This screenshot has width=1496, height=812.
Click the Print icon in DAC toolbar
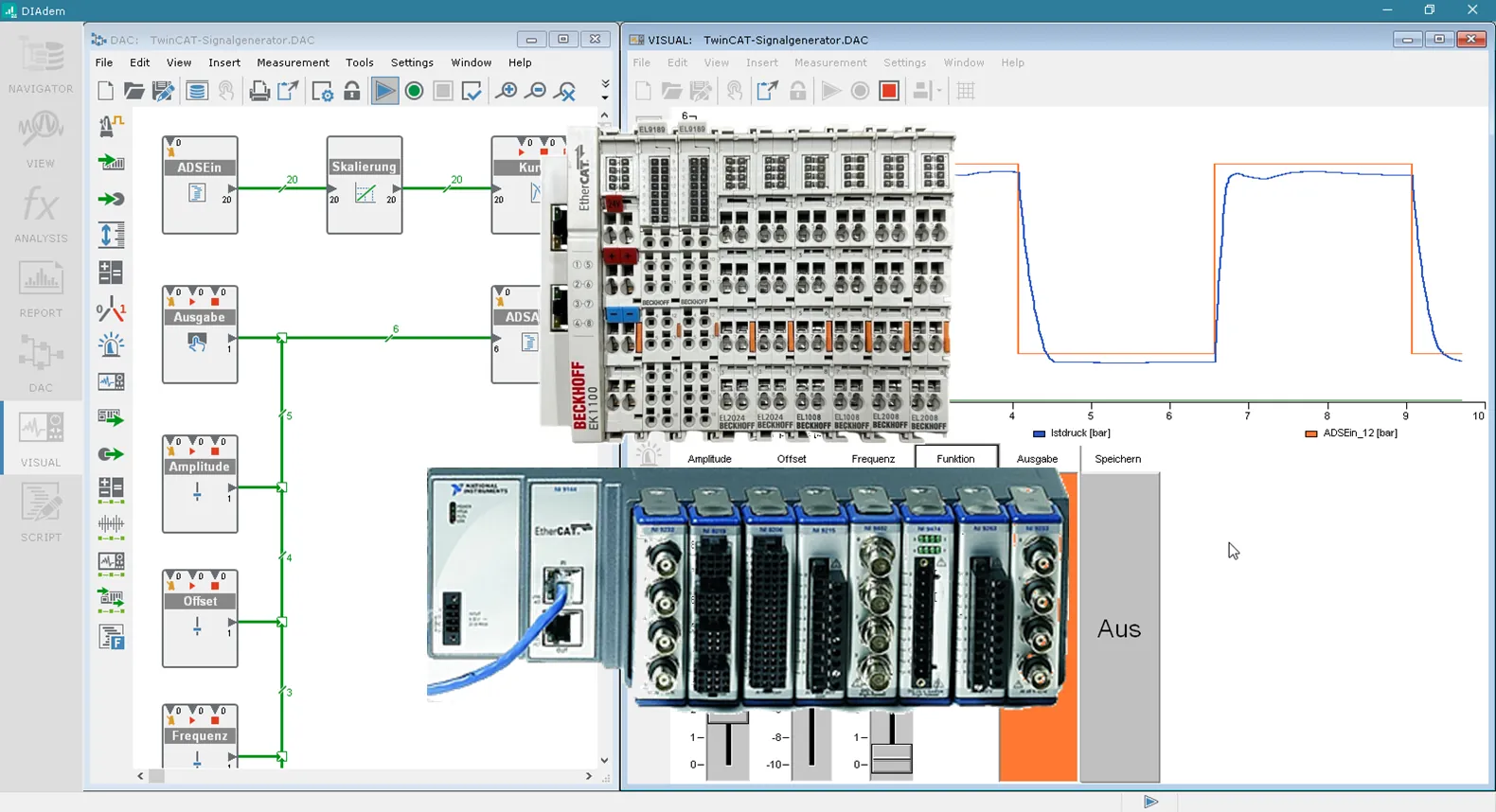[x=259, y=91]
